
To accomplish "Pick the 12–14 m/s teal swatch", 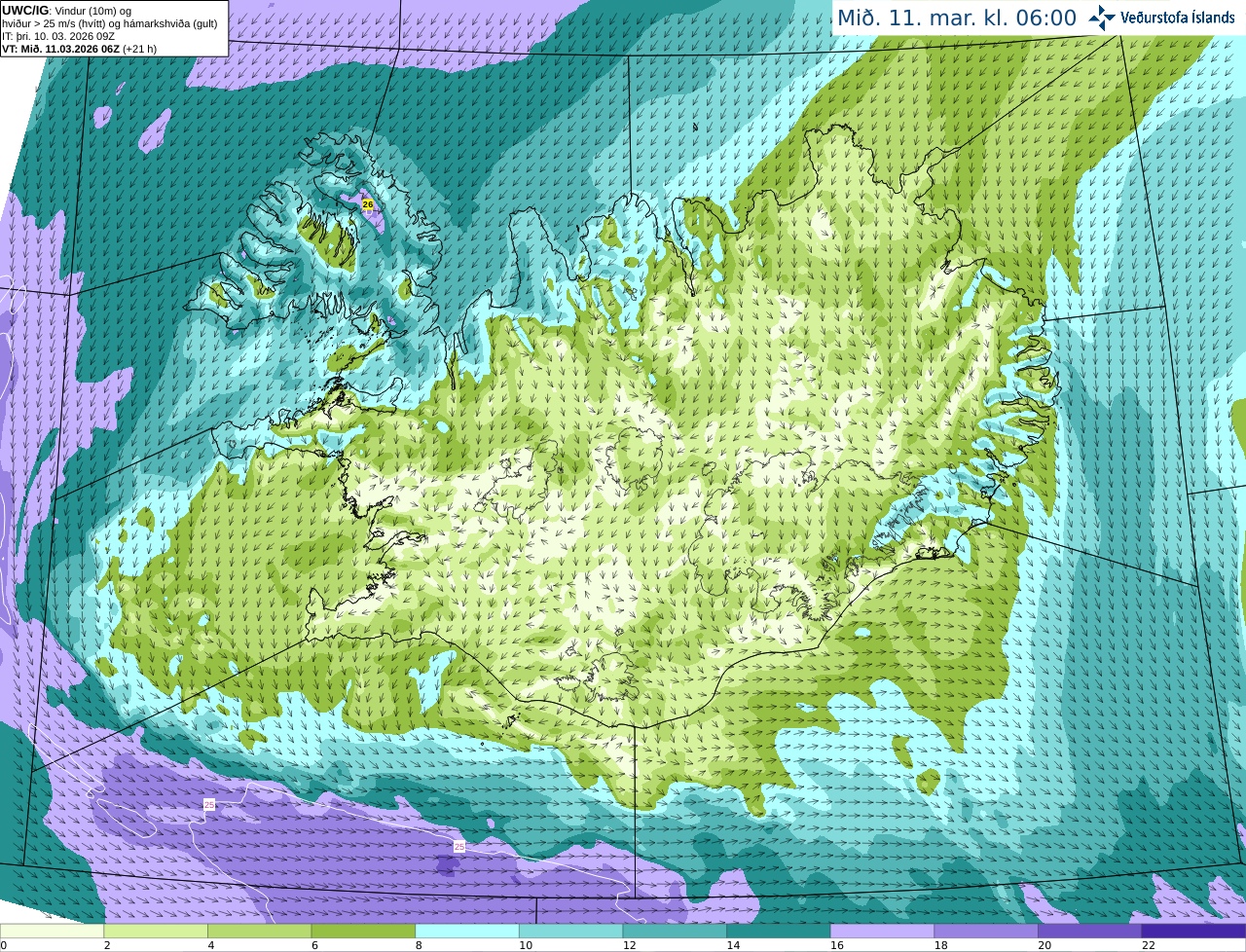I will point(675,931).
